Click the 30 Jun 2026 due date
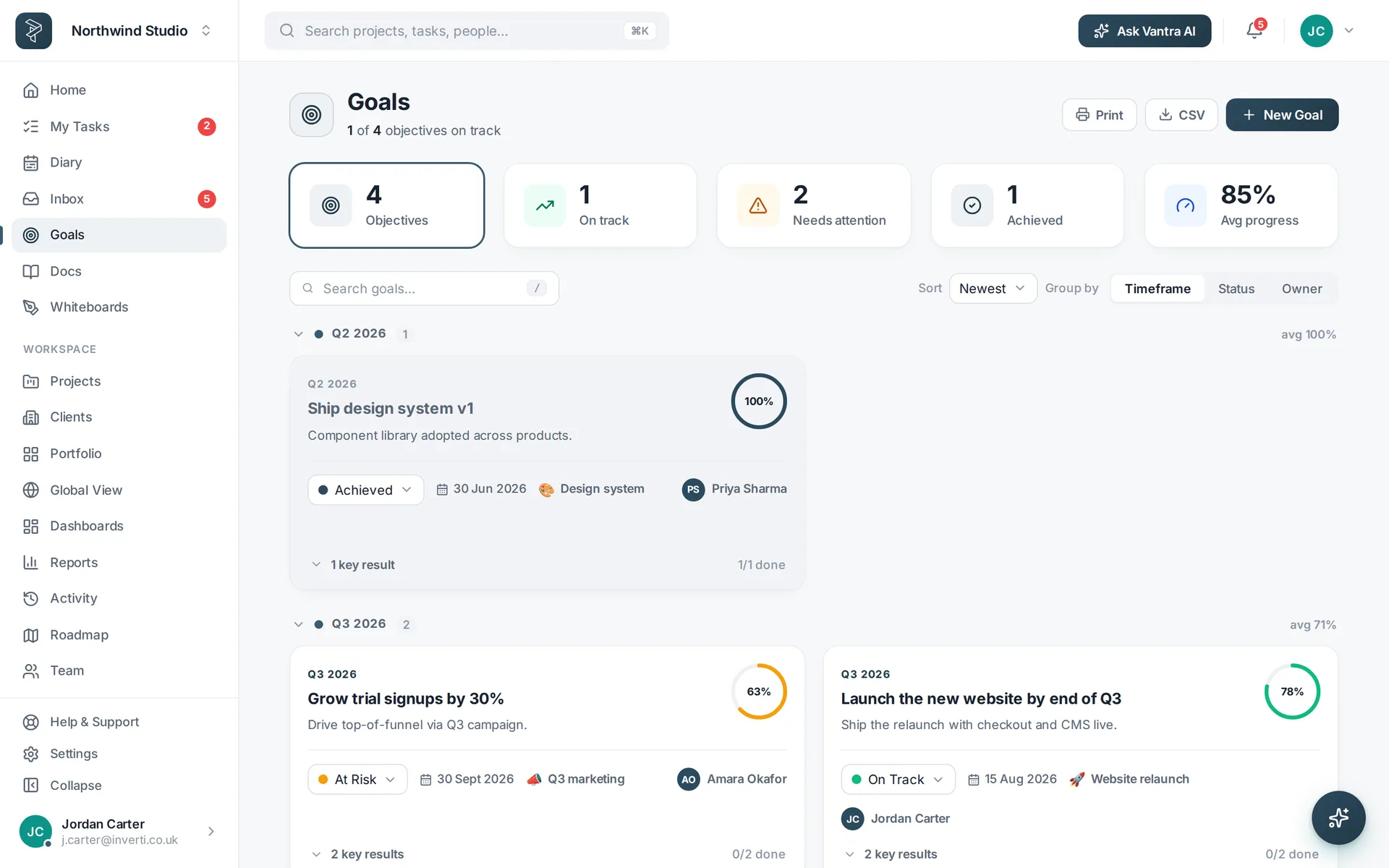 (481, 489)
